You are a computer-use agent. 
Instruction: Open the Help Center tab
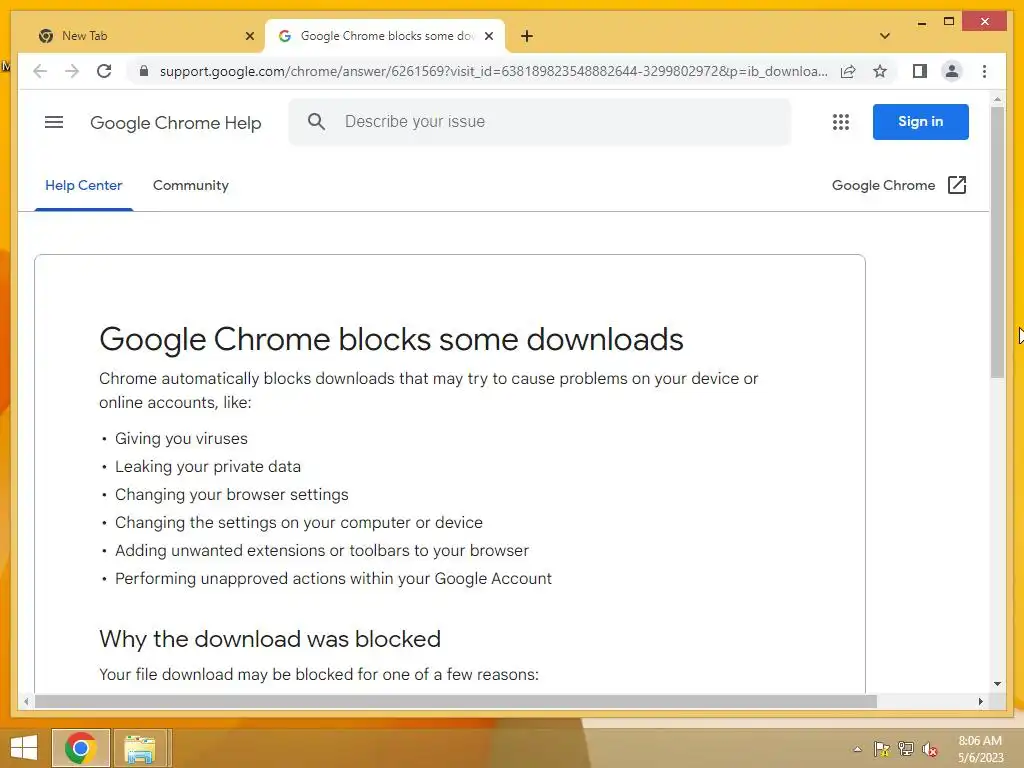pyautogui.click(x=84, y=185)
